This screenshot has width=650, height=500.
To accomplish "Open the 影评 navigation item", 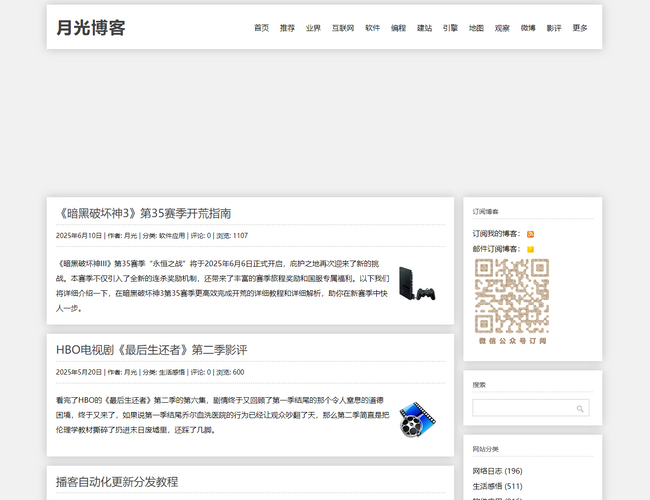I will [x=554, y=28].
